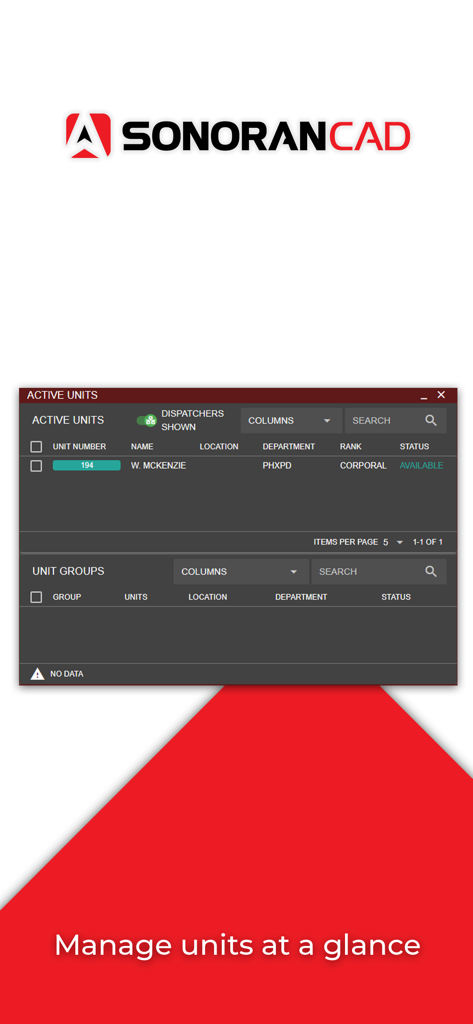Viewport: 473px width, 1024px height.
Task: Open the Items Per Page dropdown
Action: [x=393, y=542]
